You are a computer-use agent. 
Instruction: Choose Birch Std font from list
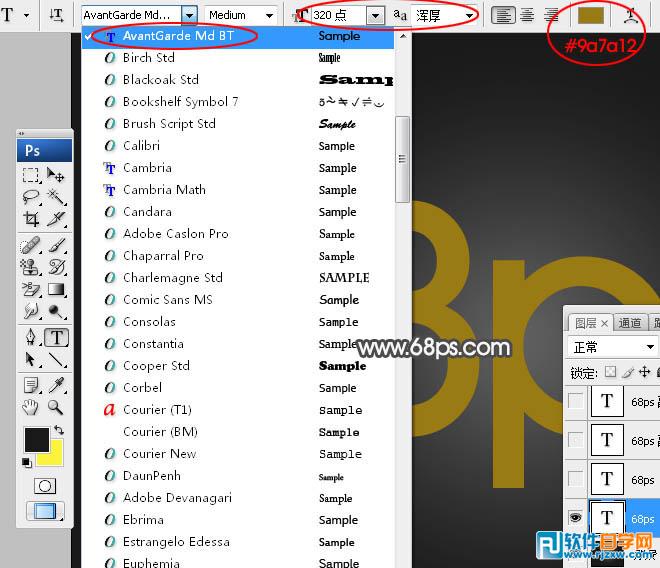(238, 58)
